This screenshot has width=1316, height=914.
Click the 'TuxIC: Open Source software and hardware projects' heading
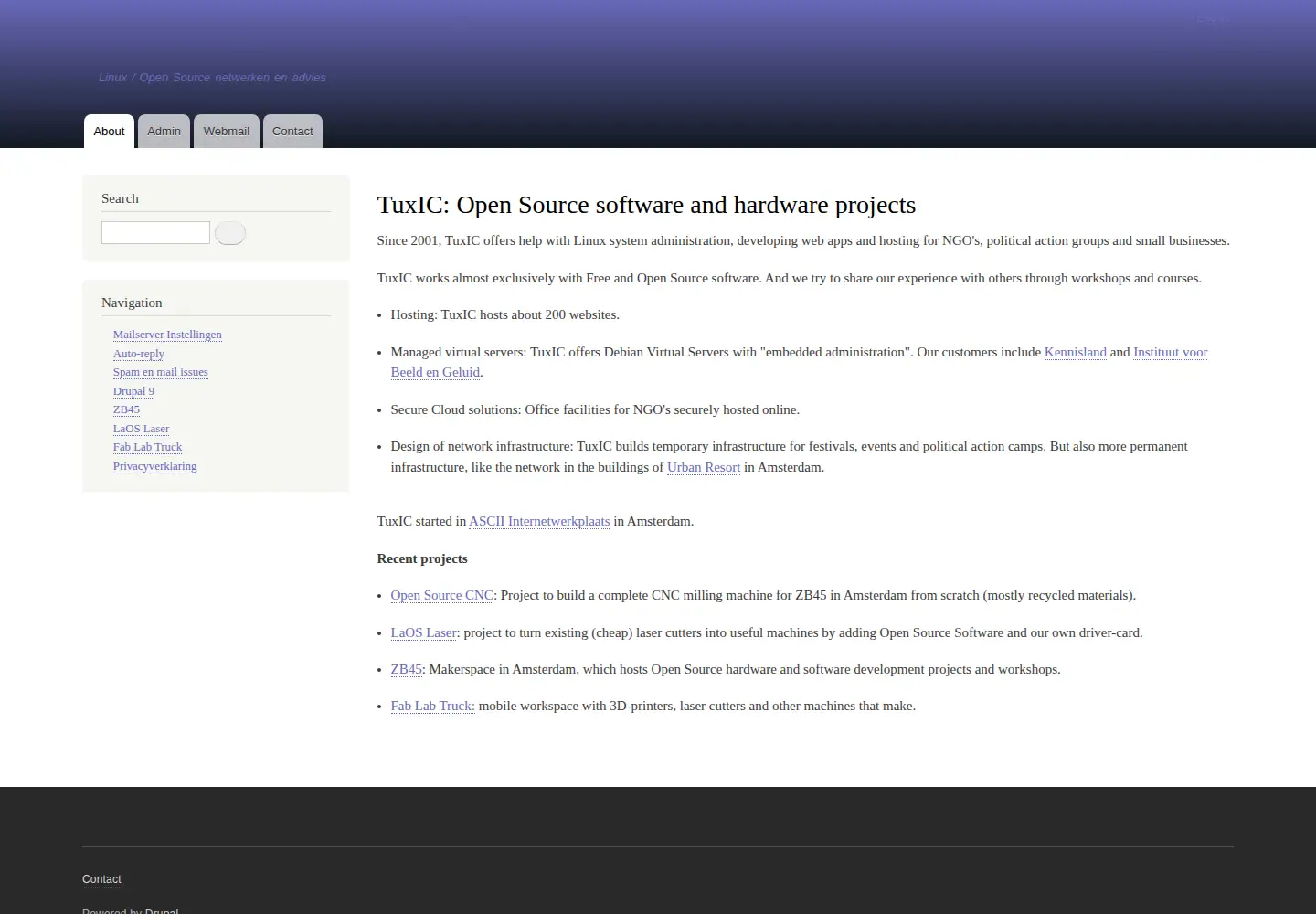646,205
